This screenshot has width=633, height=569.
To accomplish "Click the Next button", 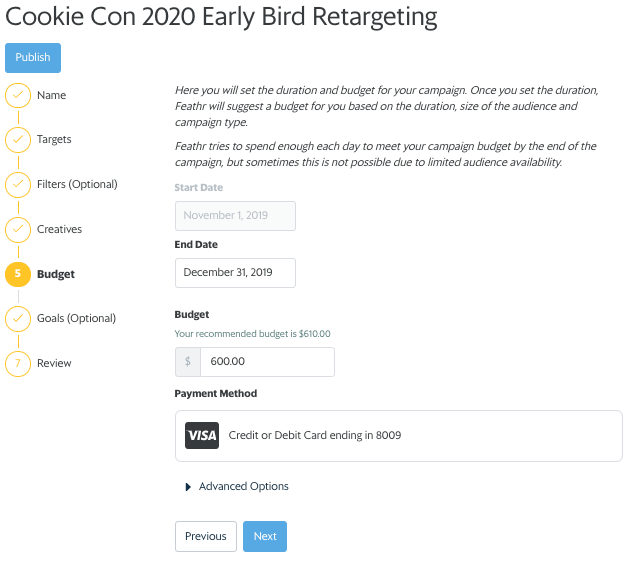I will point(265,537).
